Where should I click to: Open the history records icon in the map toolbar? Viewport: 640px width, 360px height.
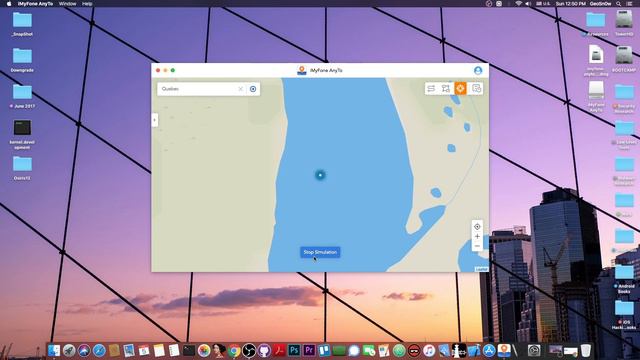tap(476, 89)
